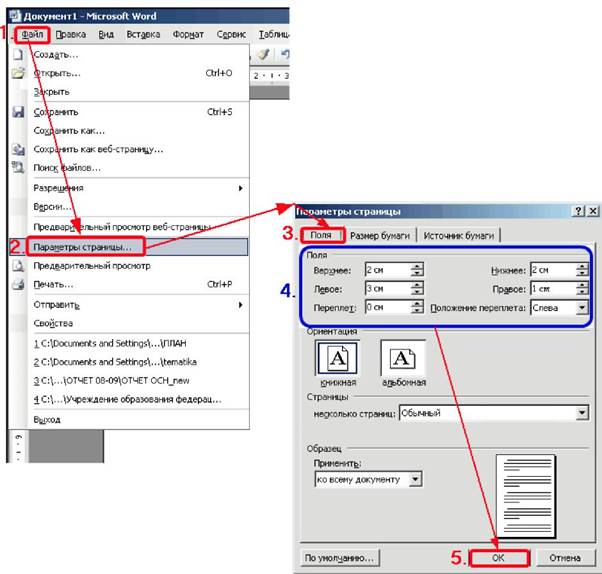602x574 pixels.
Task: Open the Правка menu
Action: coord(71,35)
